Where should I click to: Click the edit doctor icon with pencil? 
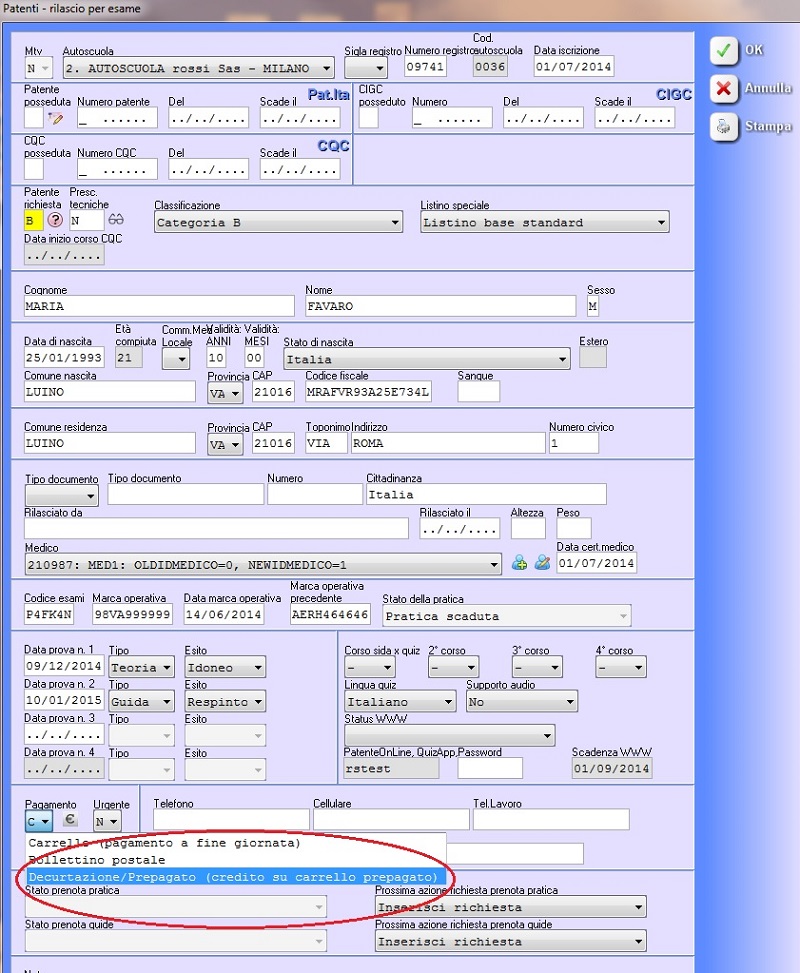(x=542, y=563)
